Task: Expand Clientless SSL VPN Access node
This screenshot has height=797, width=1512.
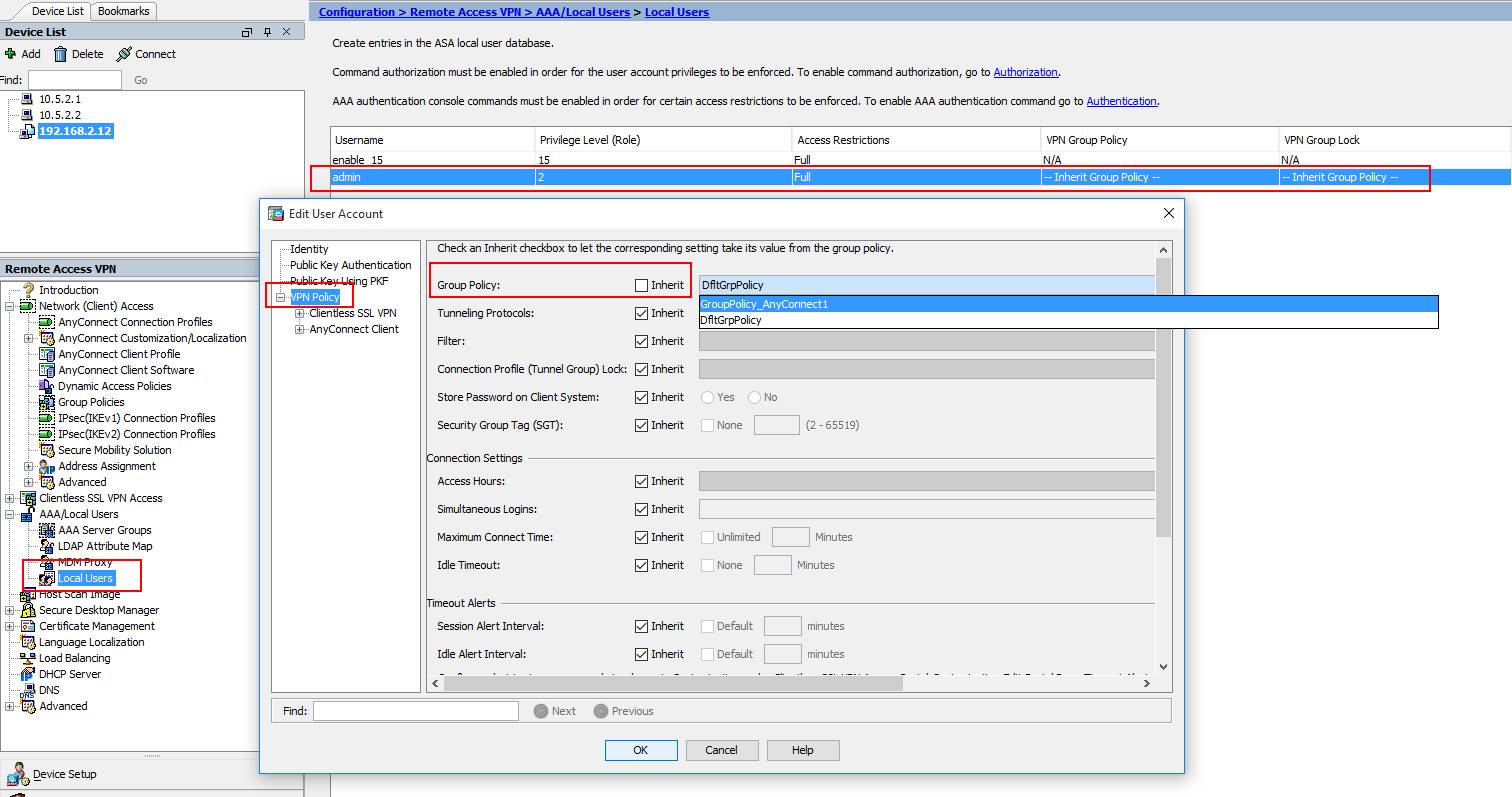Action: pyautogui.click(x=10, y=498)
